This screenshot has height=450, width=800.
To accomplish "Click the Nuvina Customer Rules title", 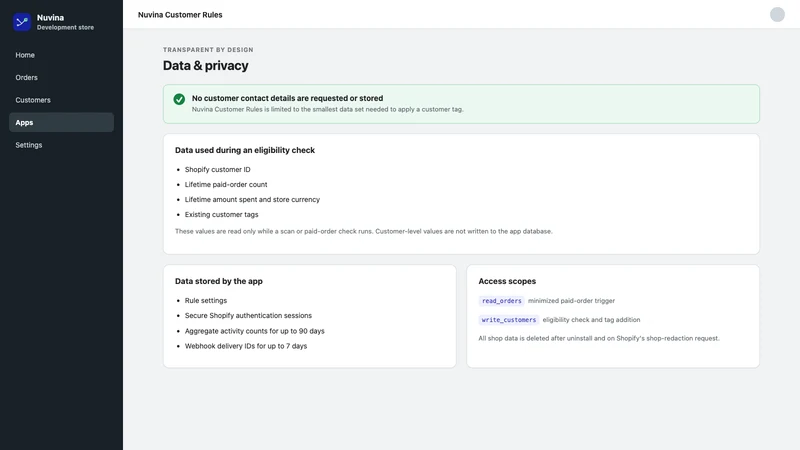I will click(180, 15).
